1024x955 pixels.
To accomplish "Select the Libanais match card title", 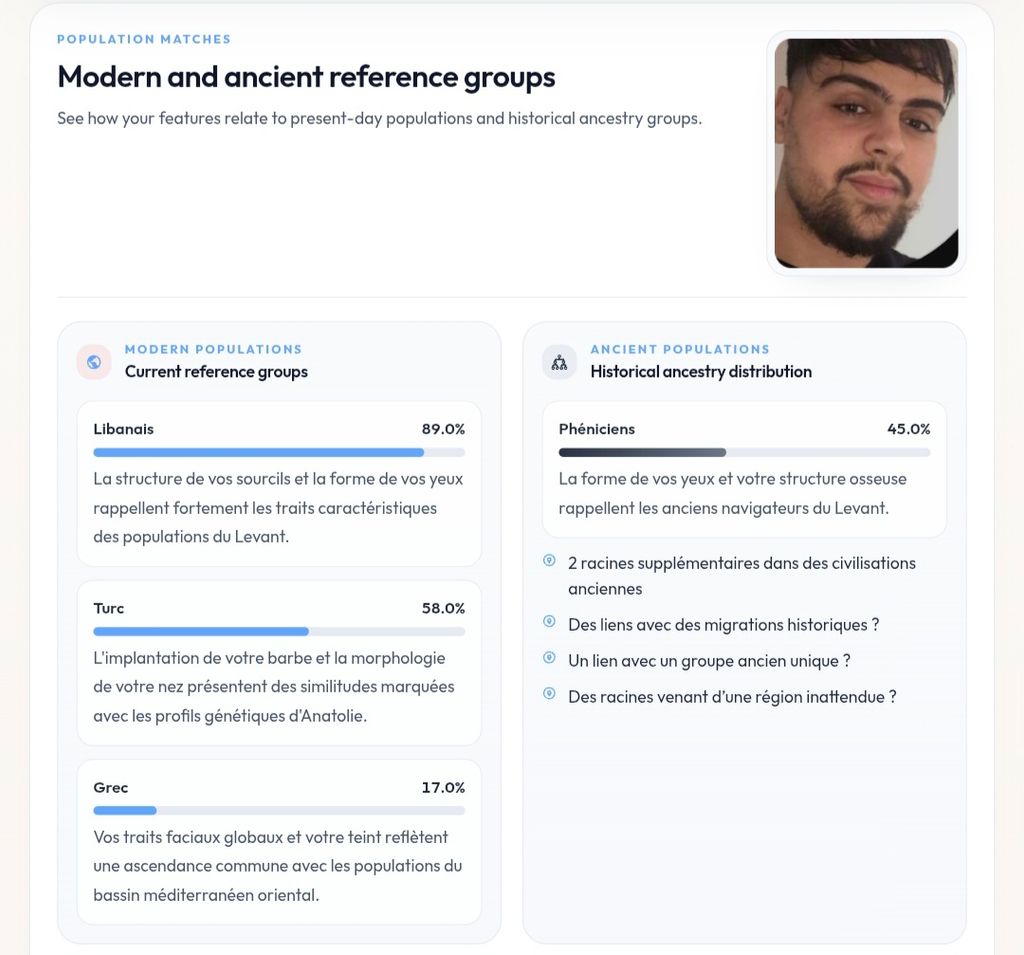I will click(x=123, y=429).
